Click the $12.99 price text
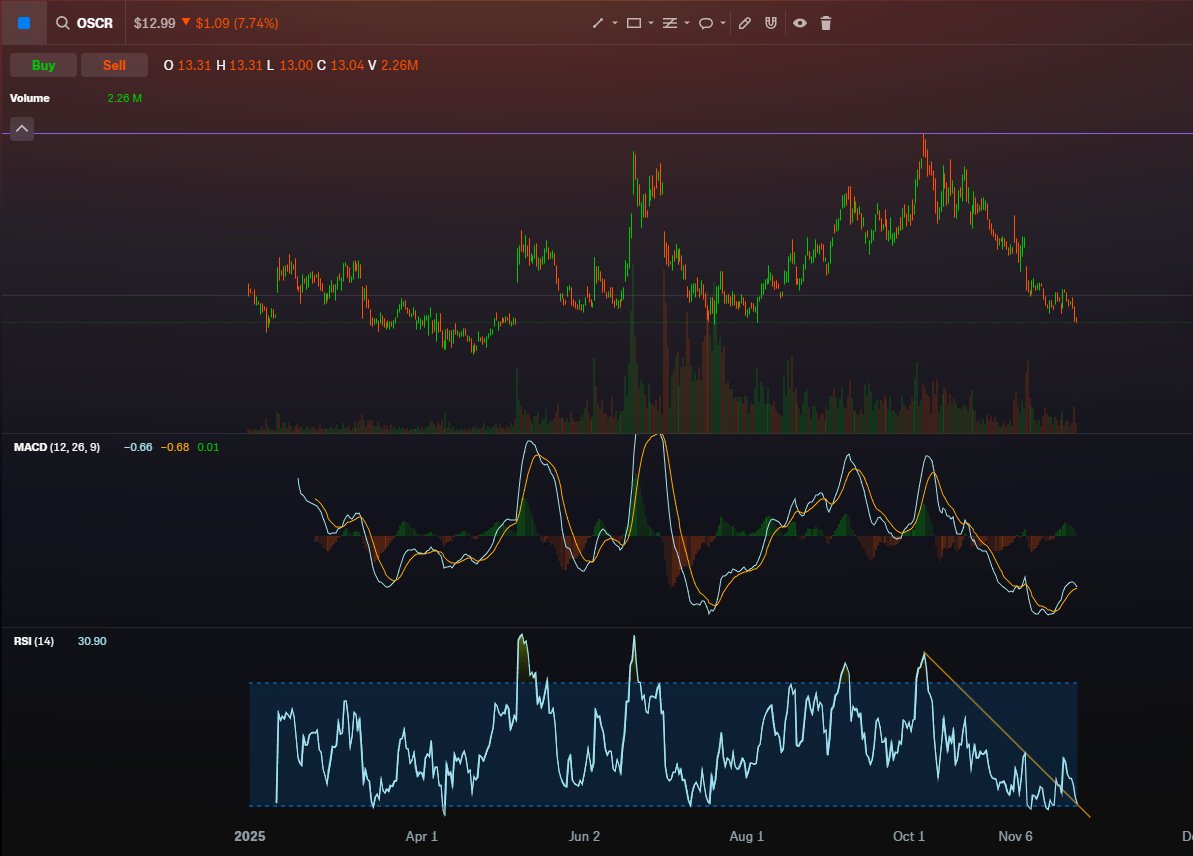Screen dimensions: 1193x856 [154, 23]
